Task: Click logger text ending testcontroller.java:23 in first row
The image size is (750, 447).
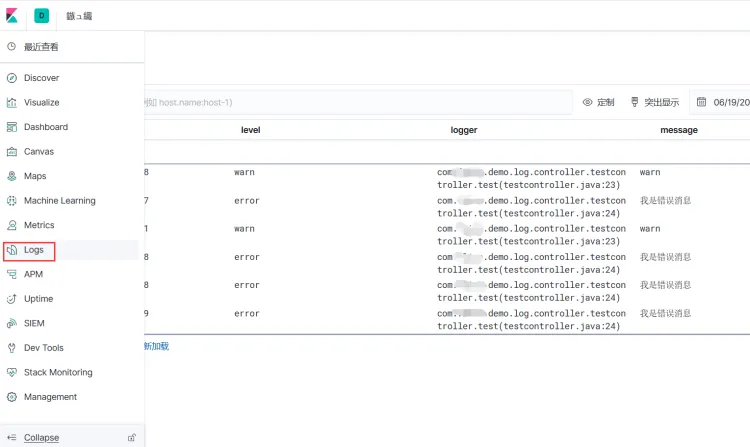Action: [531, 178]
